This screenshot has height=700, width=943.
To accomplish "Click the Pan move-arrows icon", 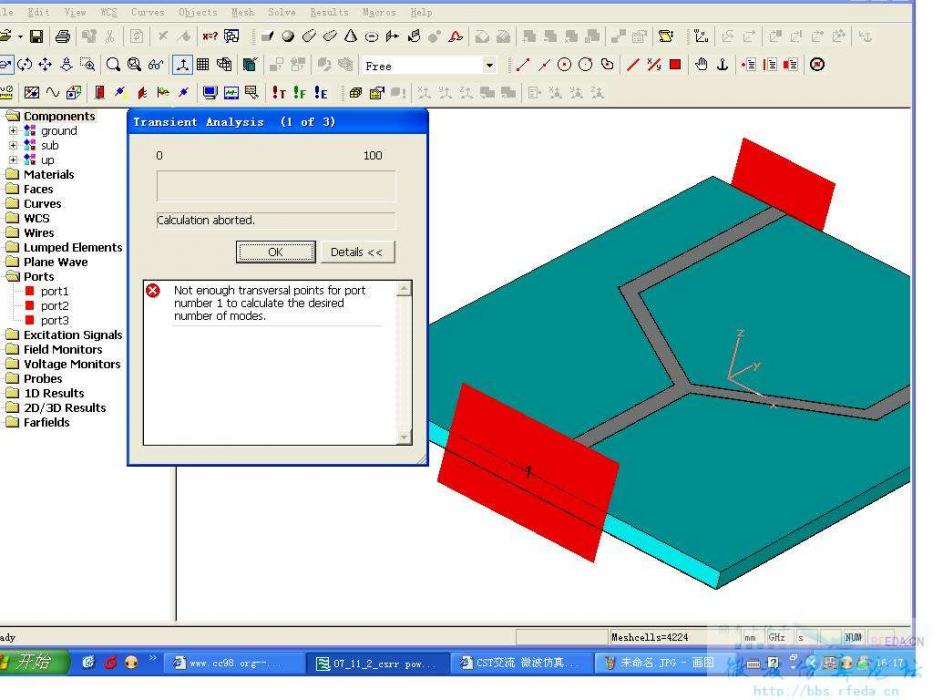I will 45,64.
